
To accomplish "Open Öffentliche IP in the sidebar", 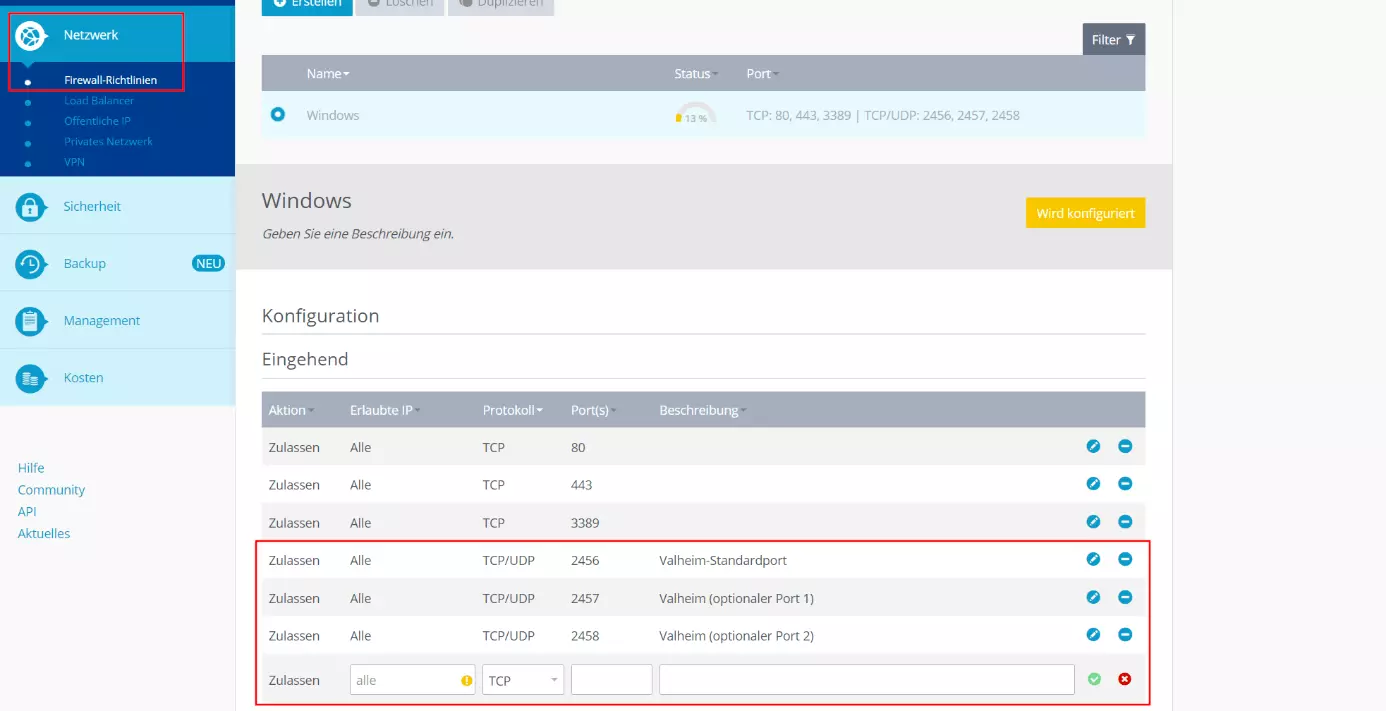I will [98, 121].
